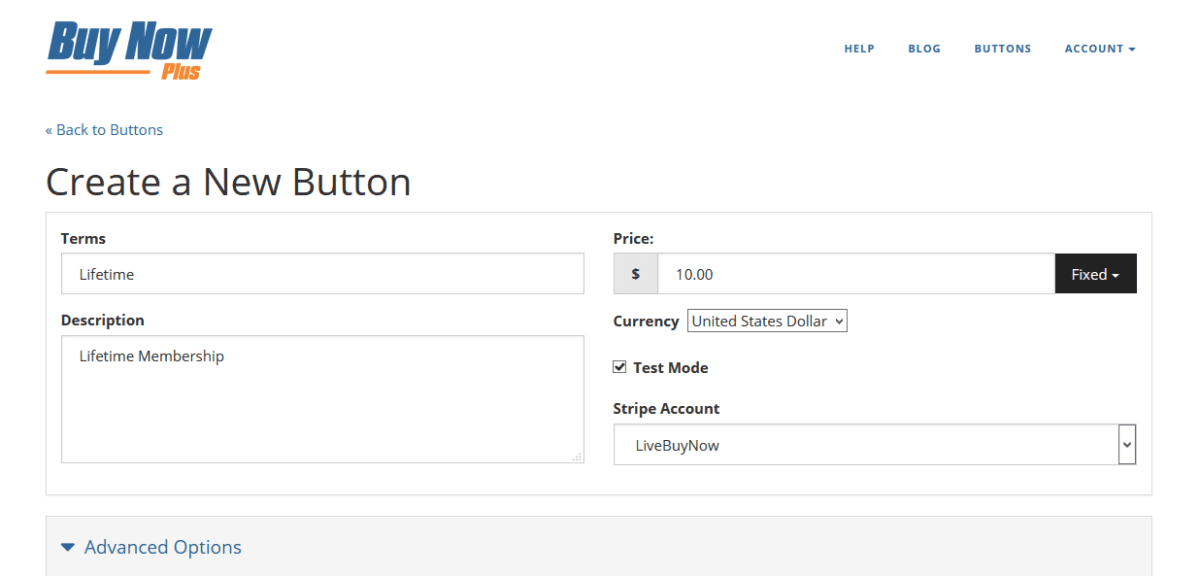Click the Buy Now Plus logo
Image resolution: width=1200 pixels, height=576 pixels.
[x=128, y=48]
